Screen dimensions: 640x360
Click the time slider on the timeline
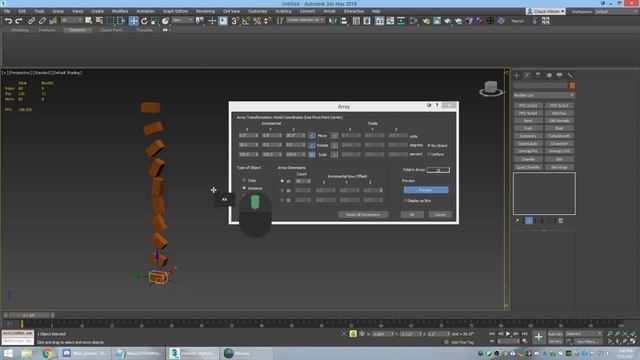coord(29,315)
